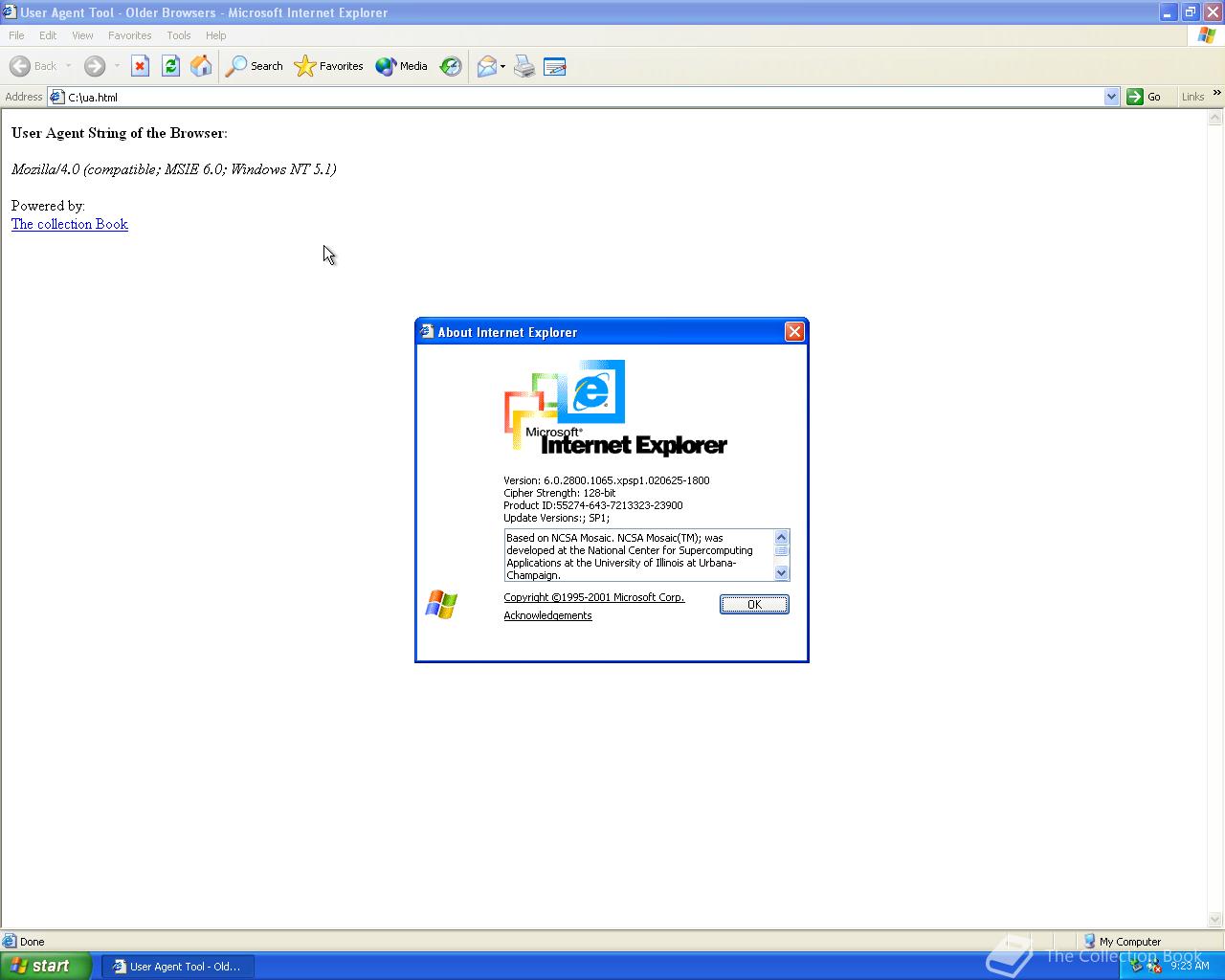Open the Back history dropdown arrow
The height and width of the screenshot is (980, 1225).
point(68,66)
